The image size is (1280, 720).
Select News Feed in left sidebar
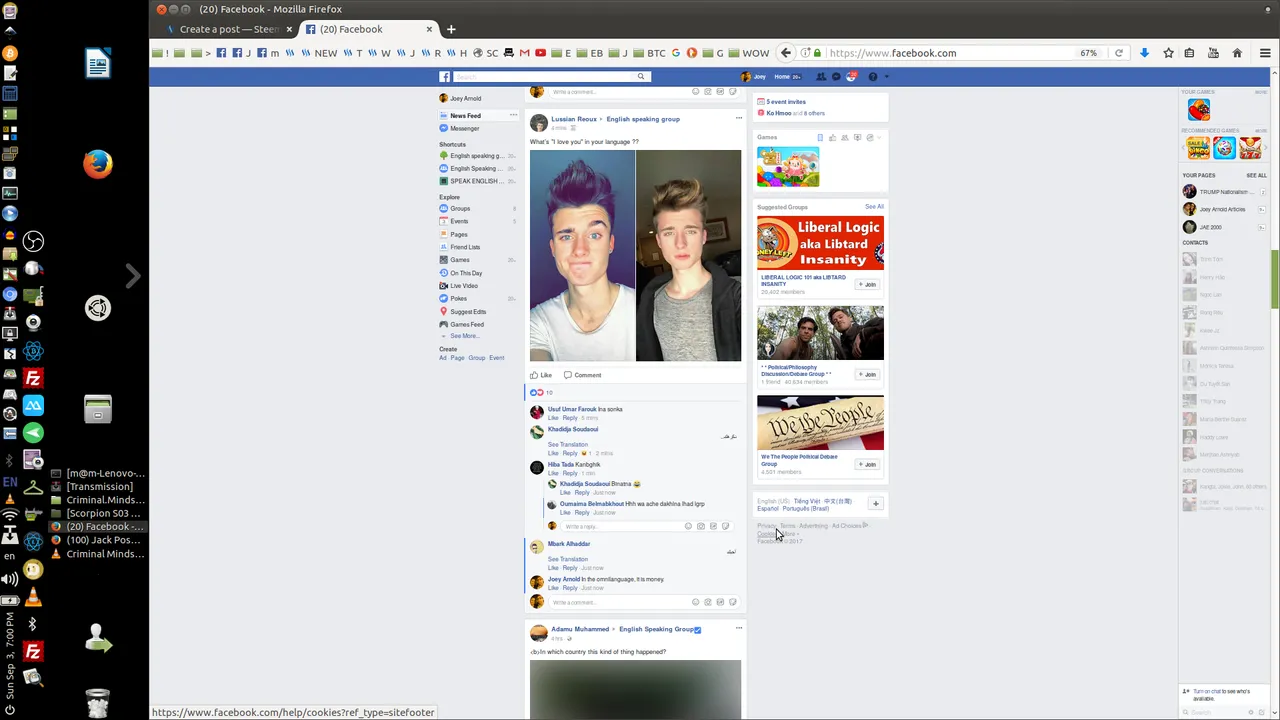coord(465,115)
